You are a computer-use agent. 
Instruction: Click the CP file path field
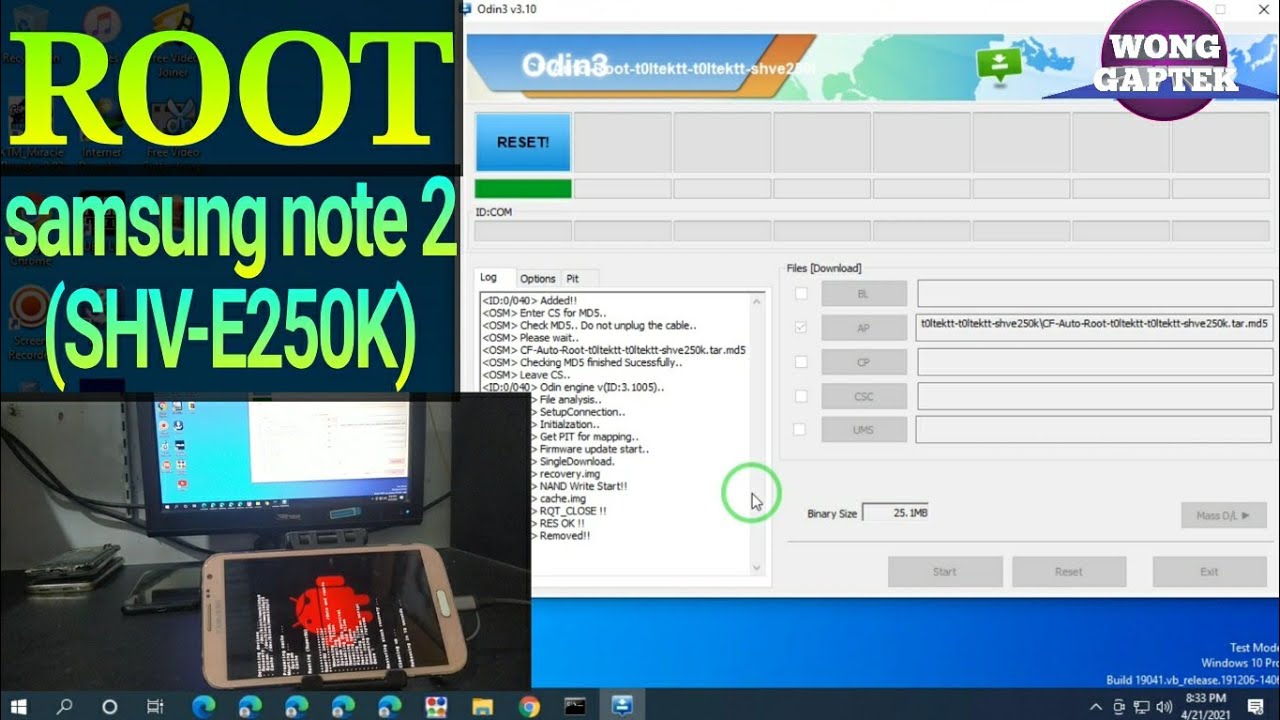1095,362
